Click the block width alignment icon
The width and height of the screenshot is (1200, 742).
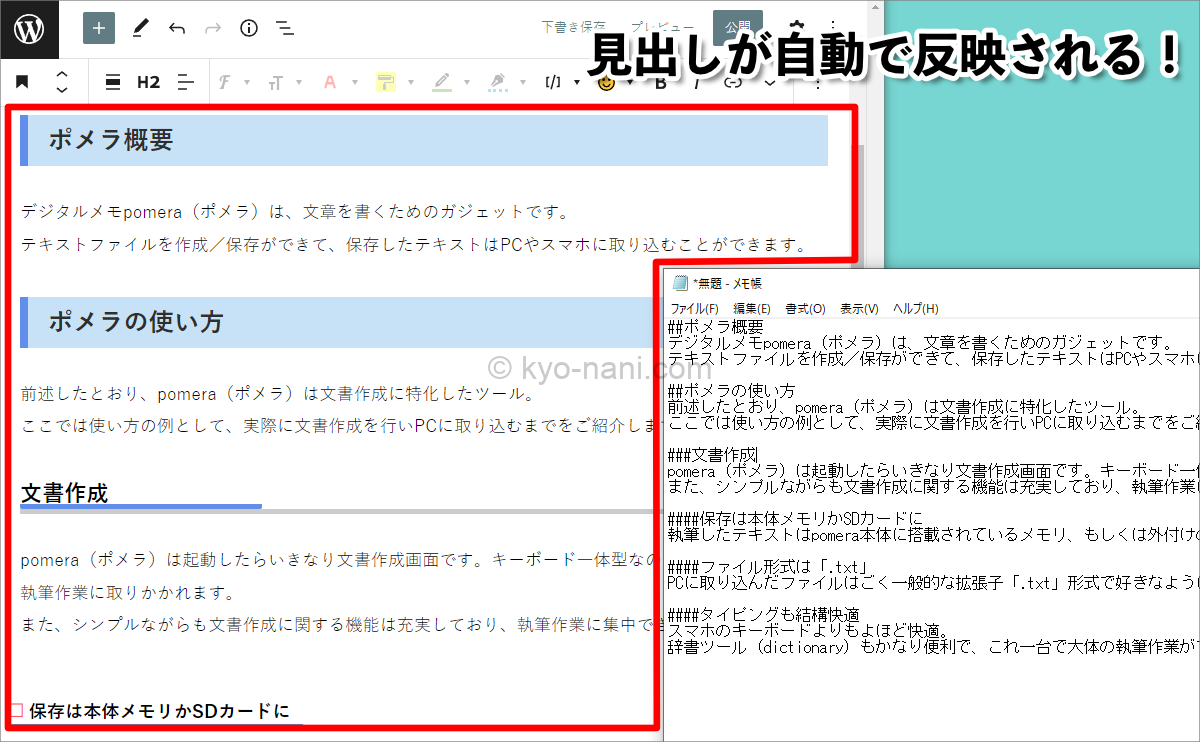113,82
